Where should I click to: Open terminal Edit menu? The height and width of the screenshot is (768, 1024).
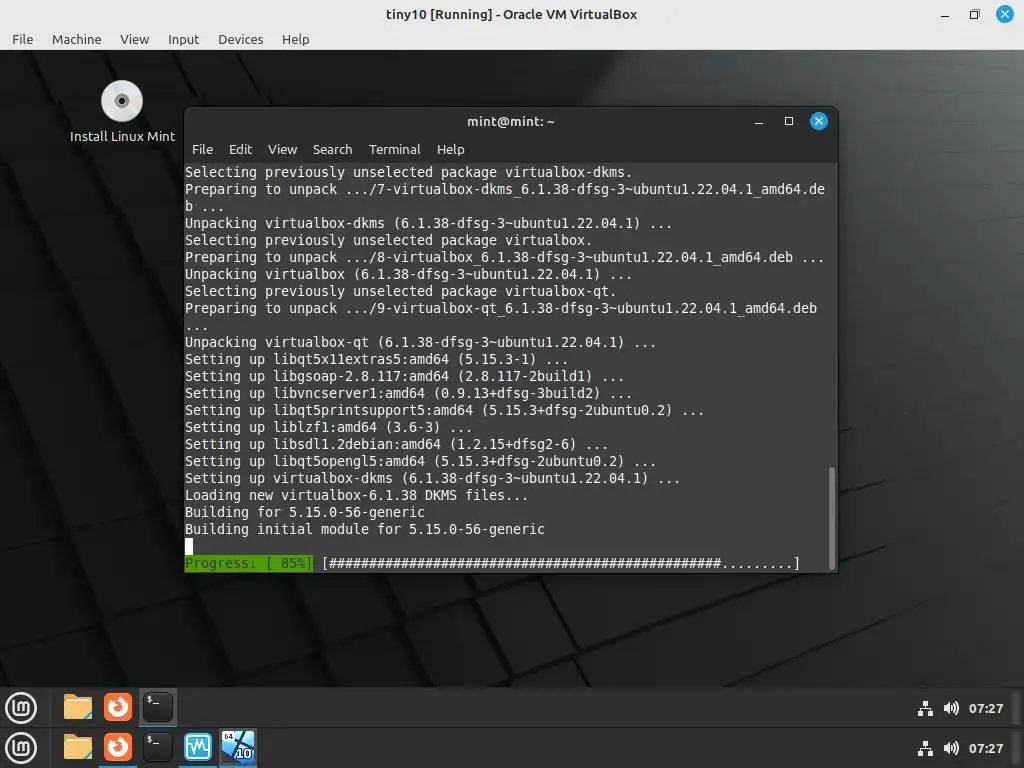pyautogui.click(x=240, y=150)
